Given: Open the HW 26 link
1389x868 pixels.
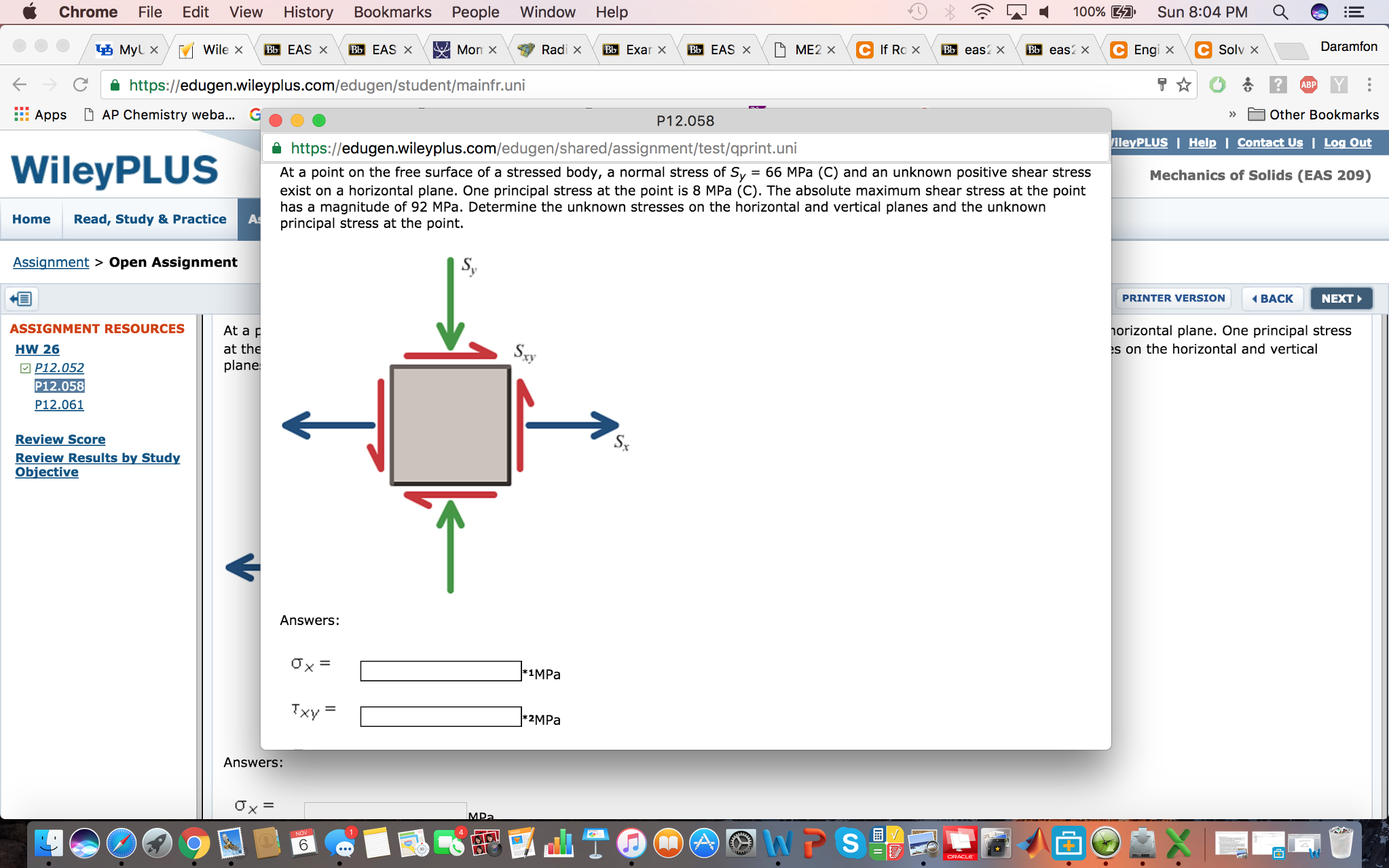Looking at the screenshot, I should [x=37, y=349].
